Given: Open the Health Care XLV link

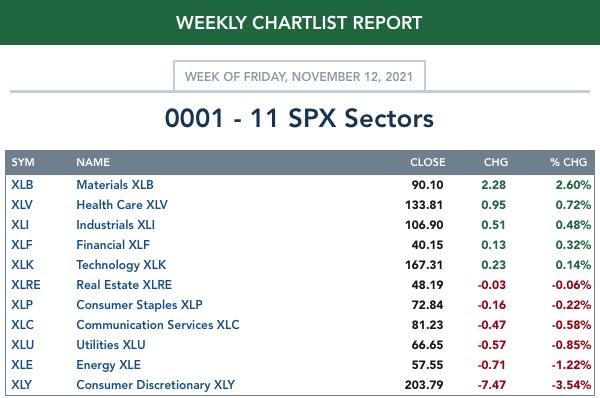Looking at the screenshot, I should click(x=122, y=205).
